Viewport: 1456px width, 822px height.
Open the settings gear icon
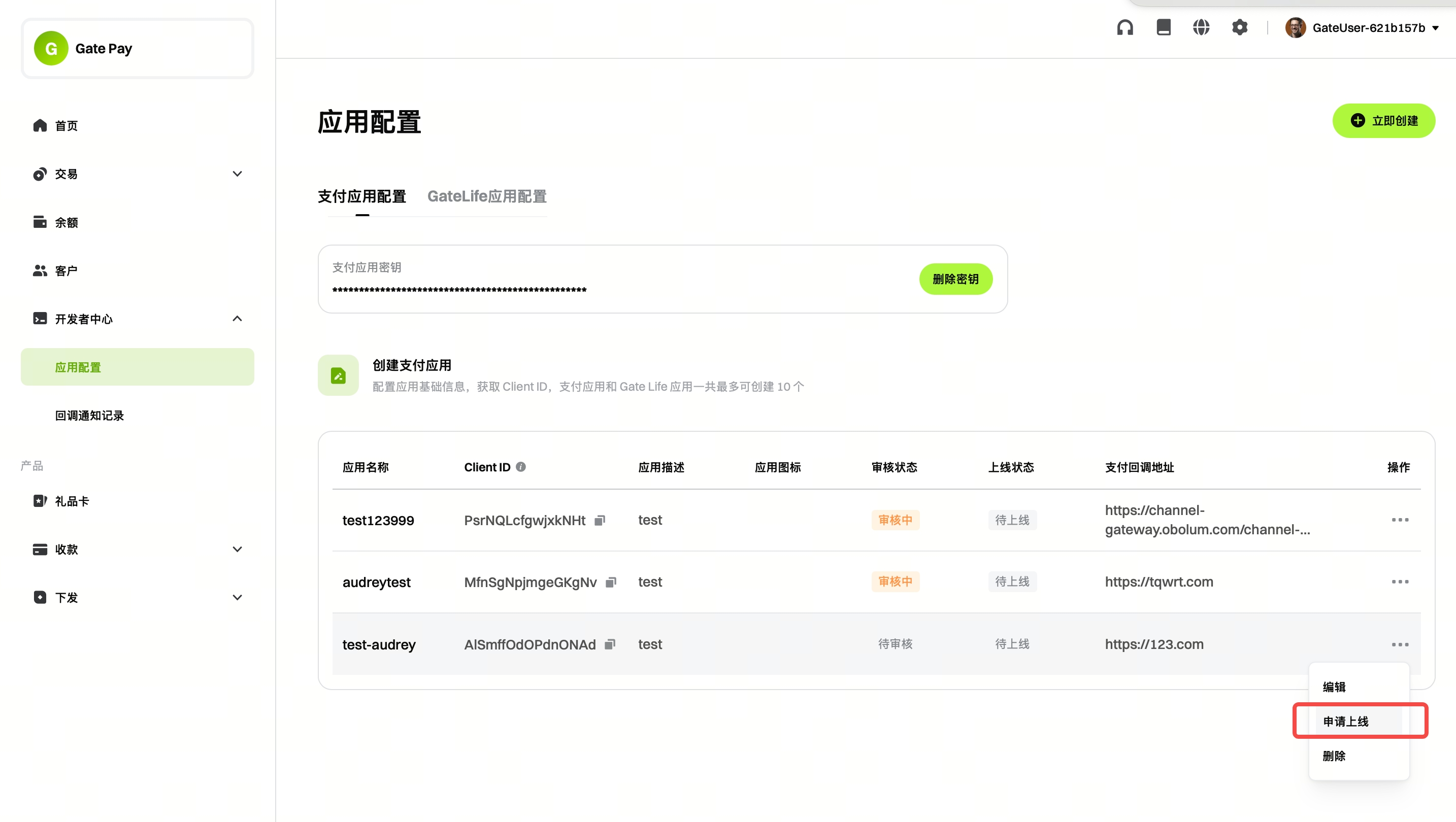[1240, 27]
